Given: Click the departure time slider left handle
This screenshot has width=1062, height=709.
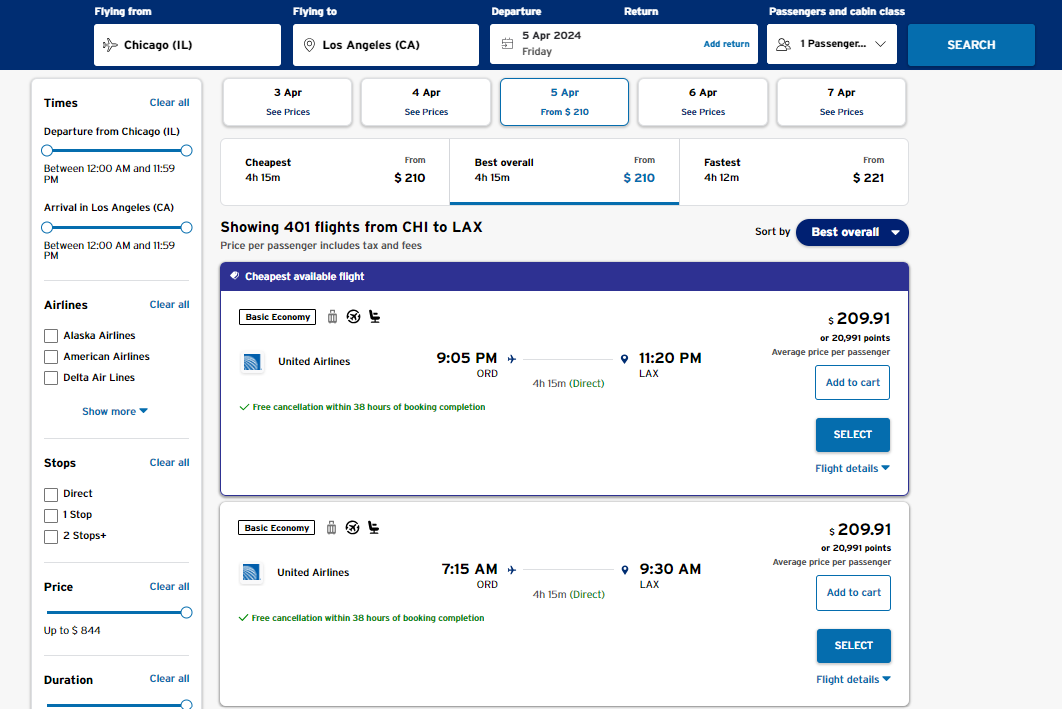Looking at the screenshot, I should click(x=47, y=150).
